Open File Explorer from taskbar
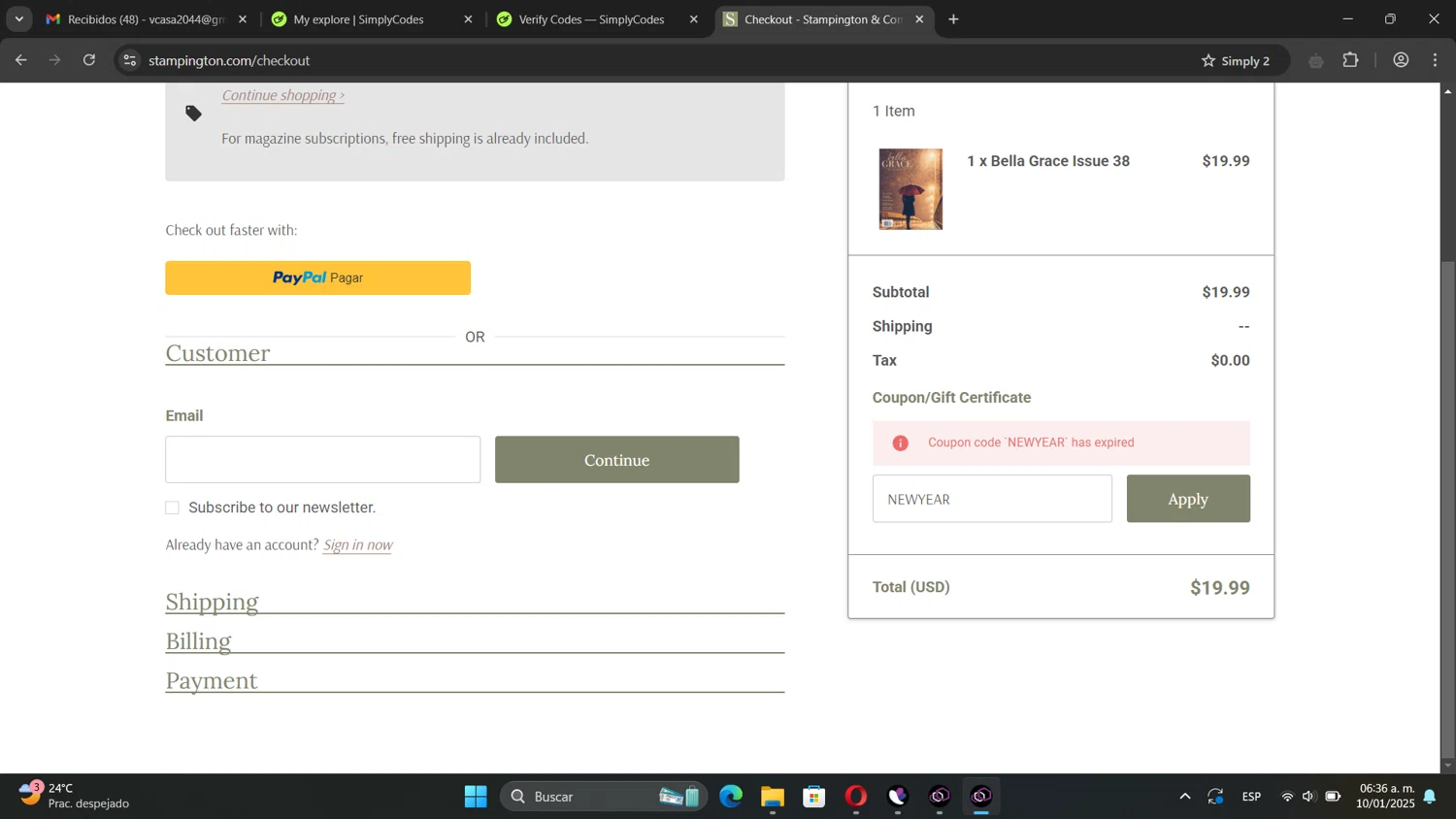1456x819 pixels. click(773, 797)
